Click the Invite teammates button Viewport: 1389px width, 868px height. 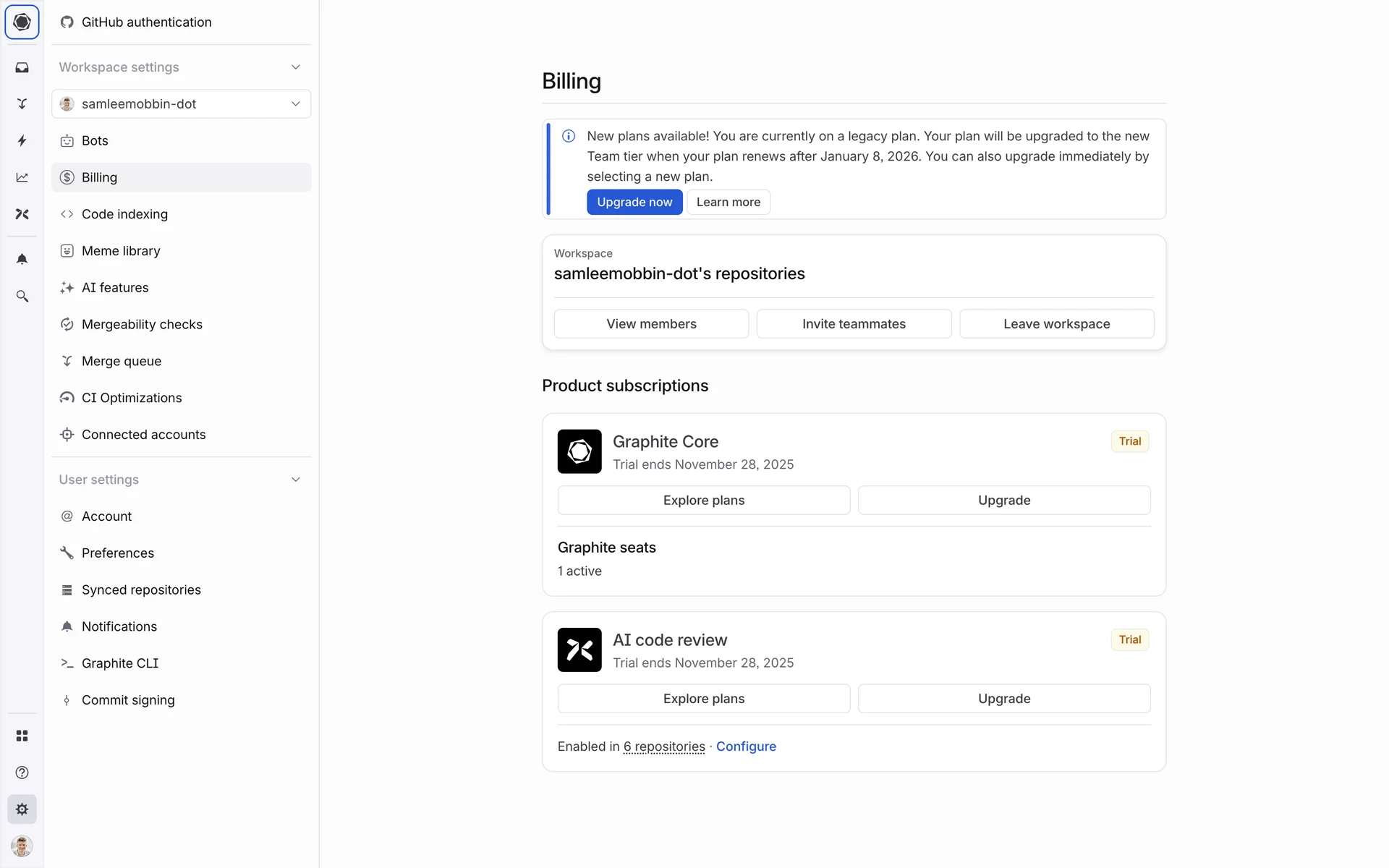[854, 324]
